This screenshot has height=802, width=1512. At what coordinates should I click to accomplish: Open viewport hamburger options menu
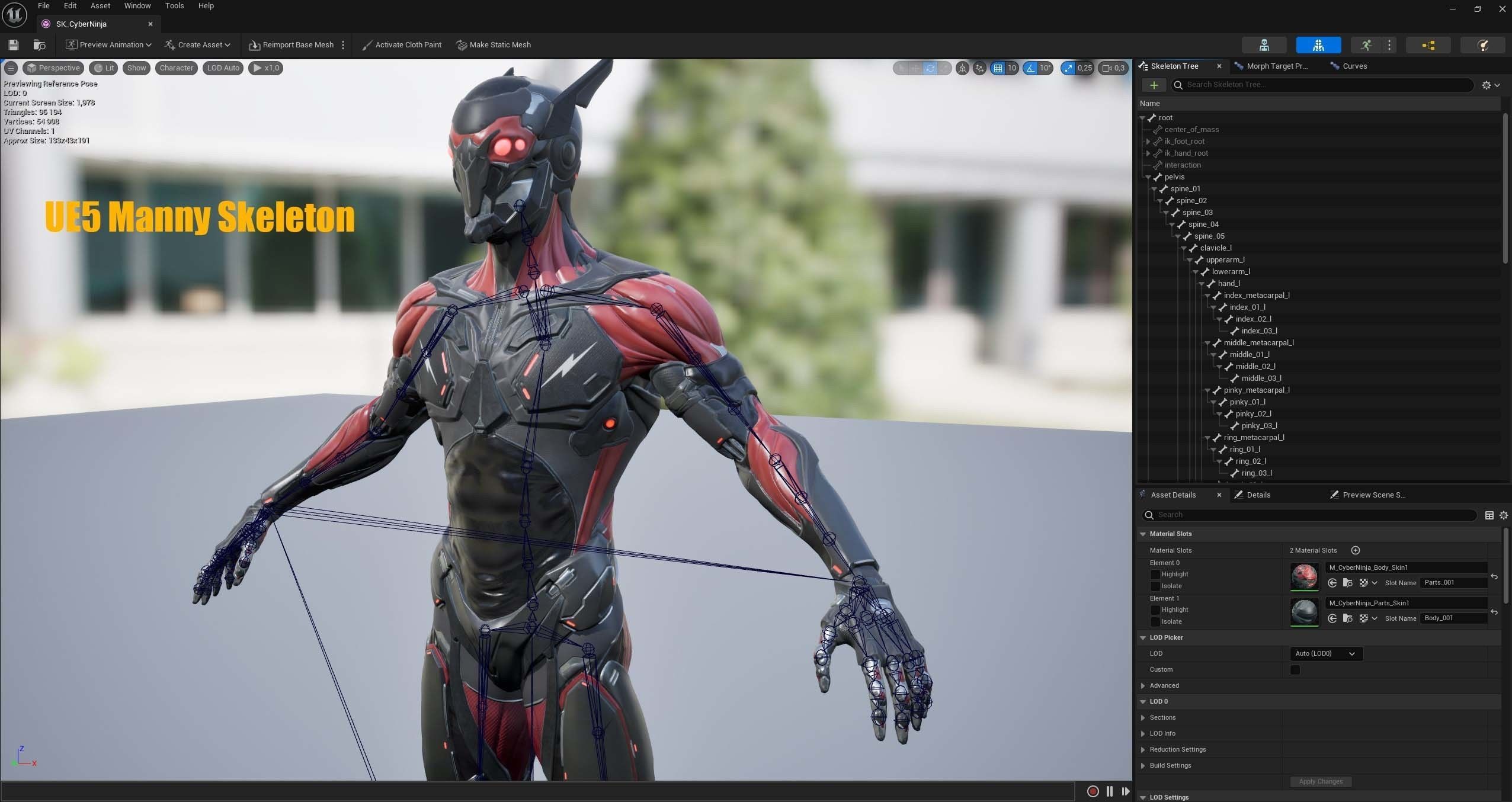coord(11,68)
